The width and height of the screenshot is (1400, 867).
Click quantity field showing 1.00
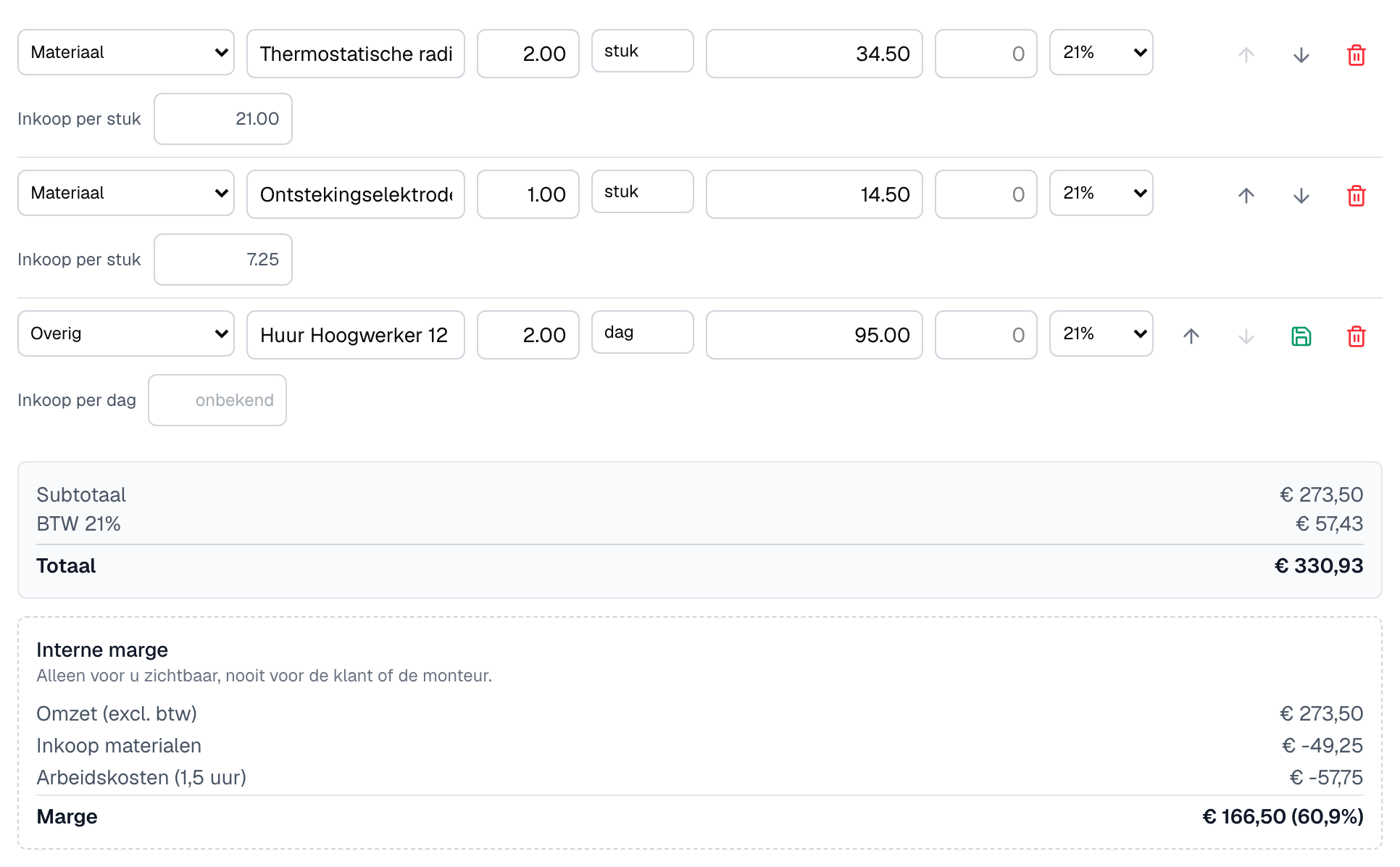[528, 194]
